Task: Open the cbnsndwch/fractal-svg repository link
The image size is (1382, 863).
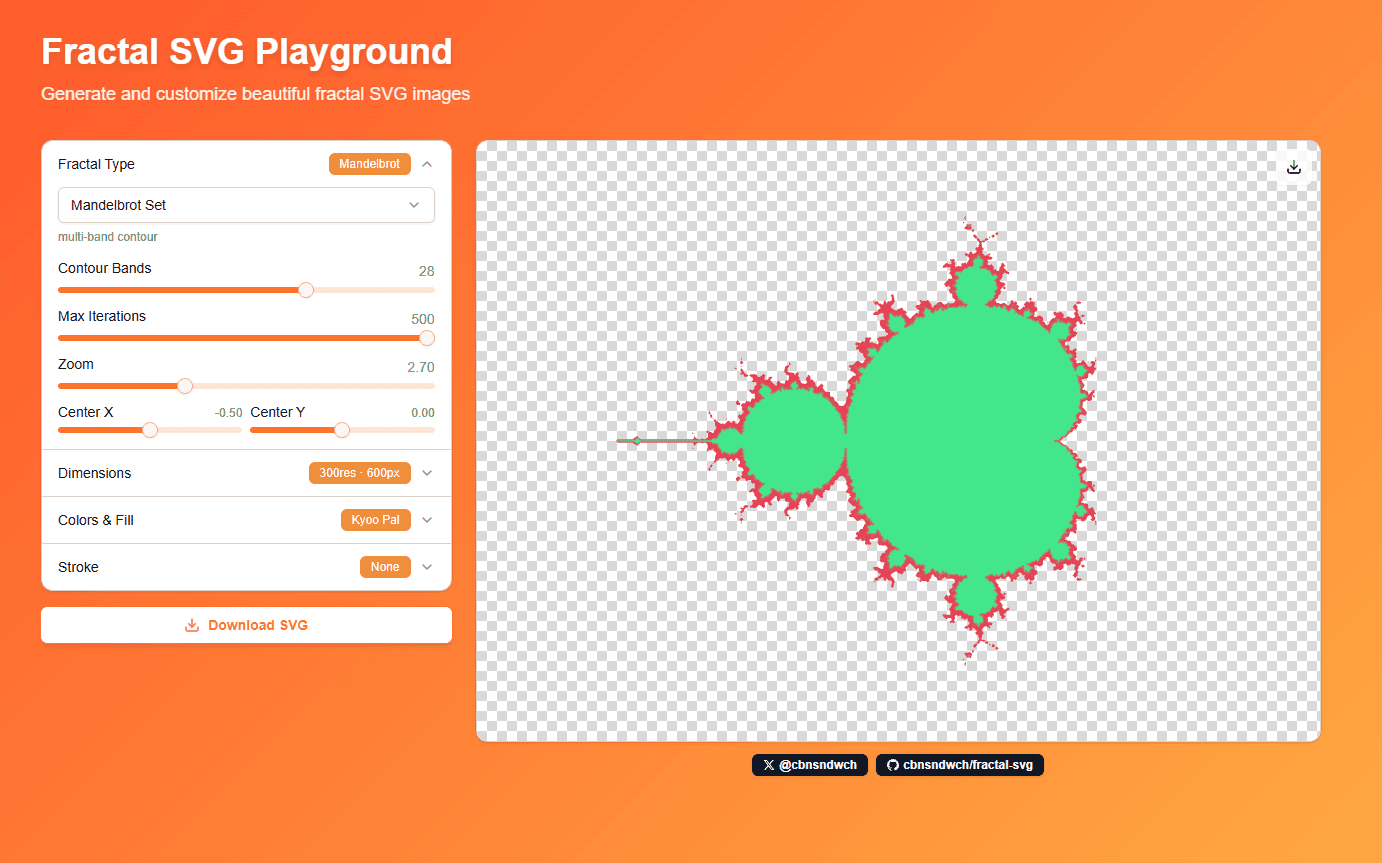Action: (960, 765)
